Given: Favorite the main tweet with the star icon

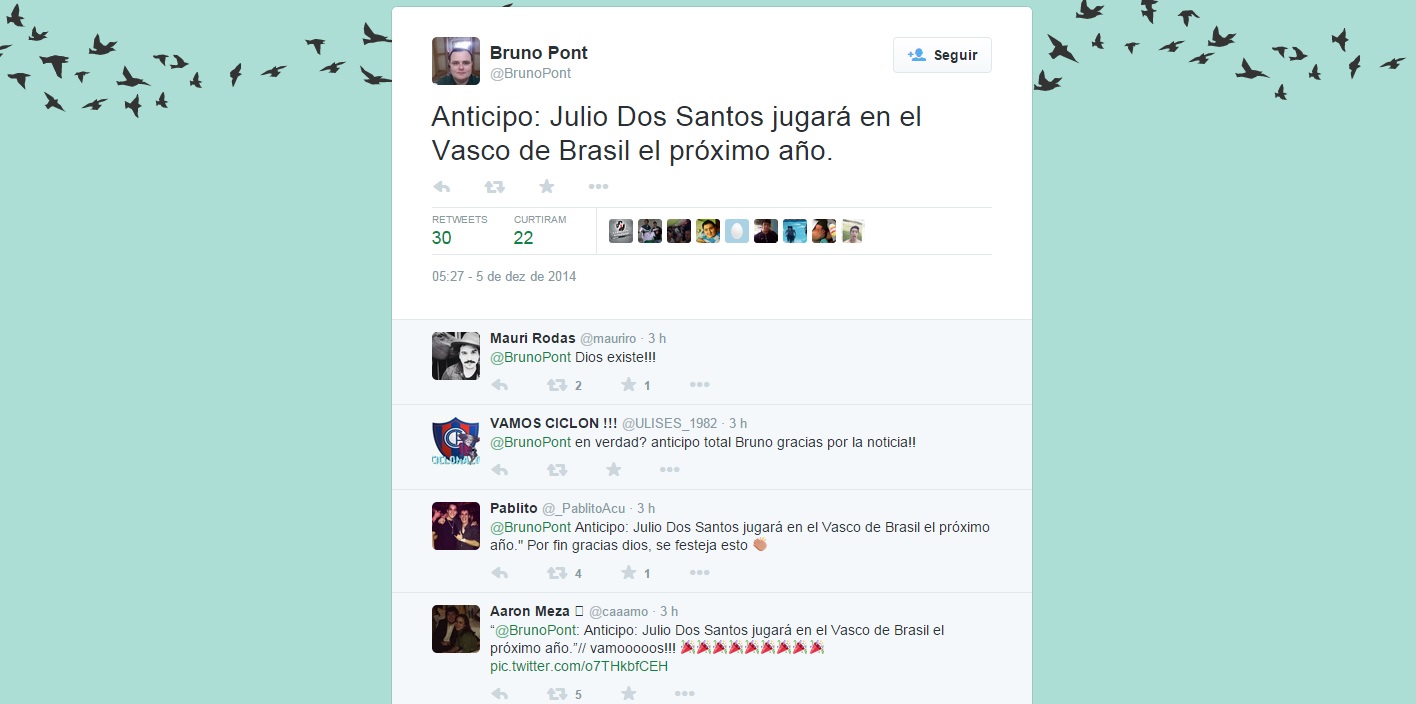Looking at the screenshot, I should point(546,187).
